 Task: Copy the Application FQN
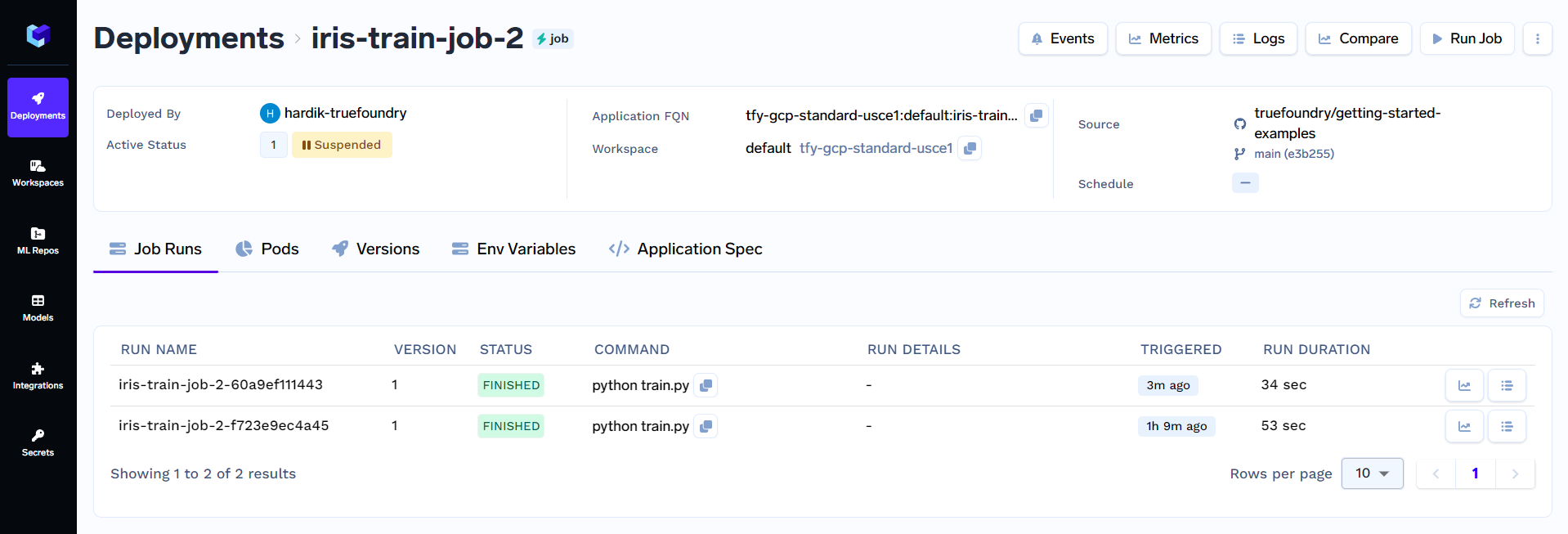point(1036,115)
